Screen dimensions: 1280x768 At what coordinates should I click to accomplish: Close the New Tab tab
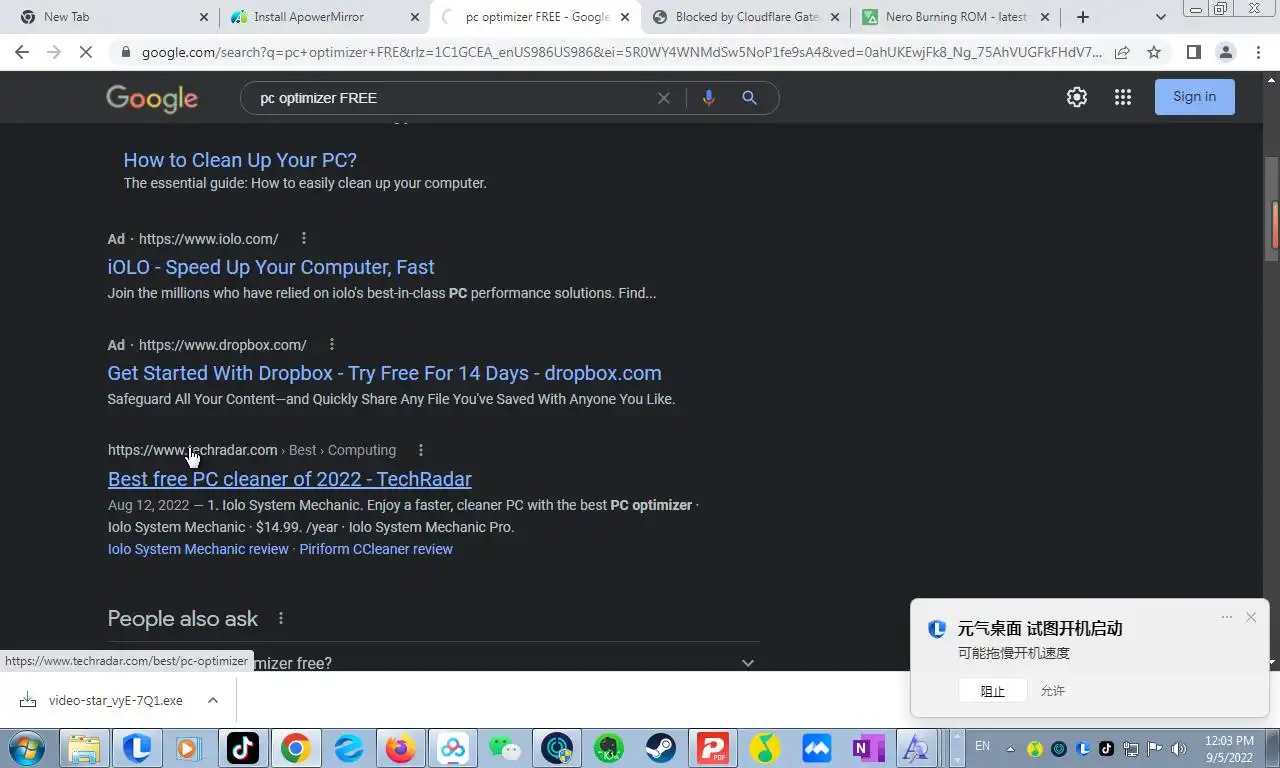[x=204, y=17]
